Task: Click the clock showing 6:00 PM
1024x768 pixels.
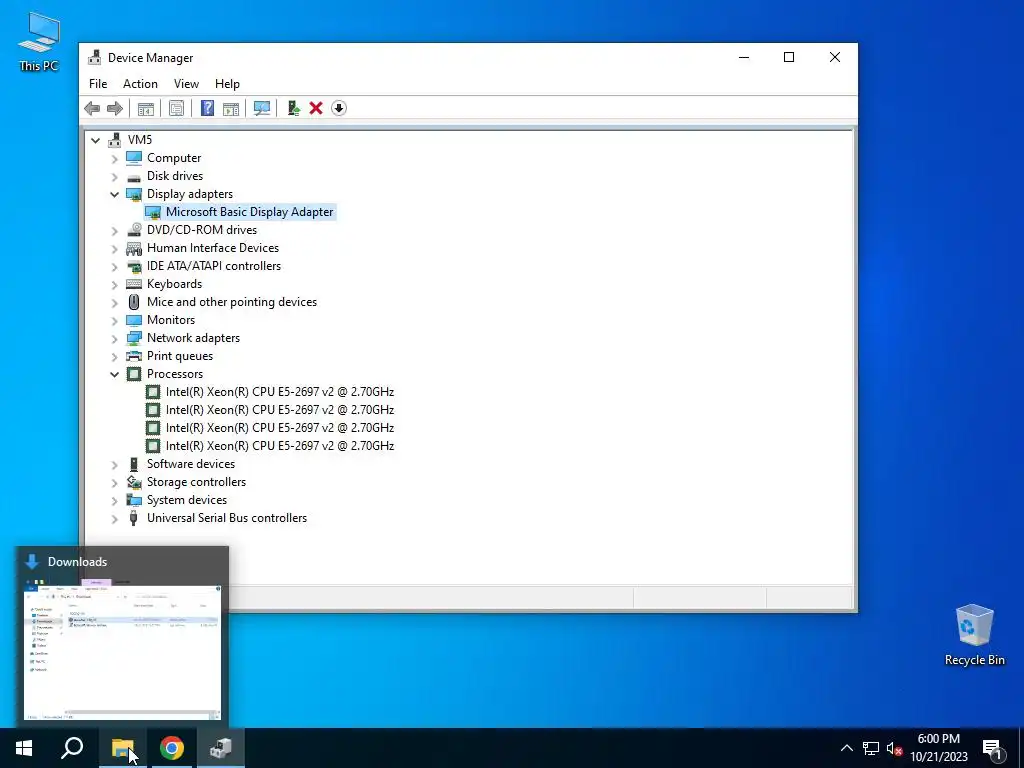Action: 938,748
